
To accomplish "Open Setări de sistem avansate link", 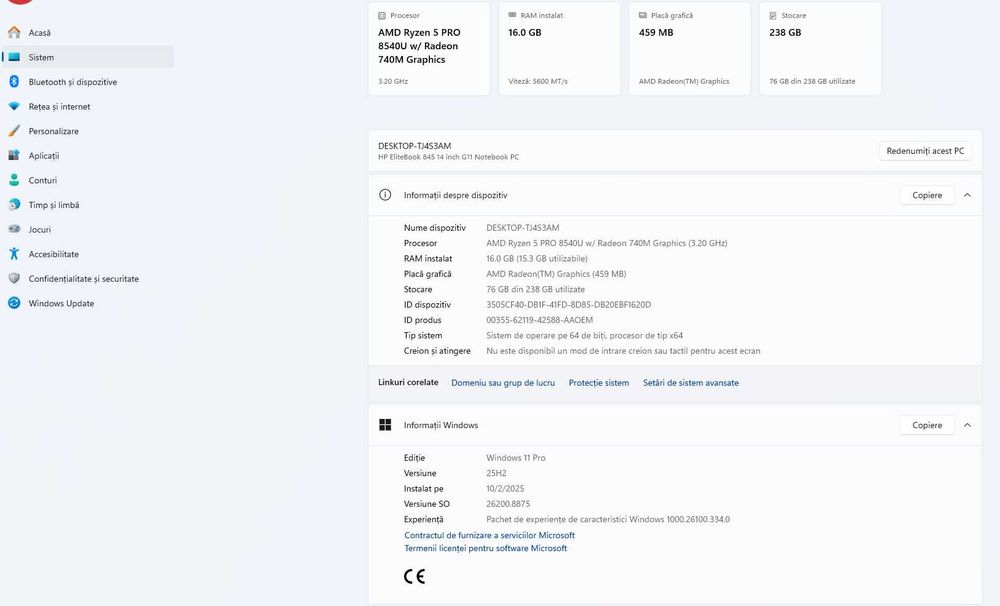I will (x=691, y=383).
